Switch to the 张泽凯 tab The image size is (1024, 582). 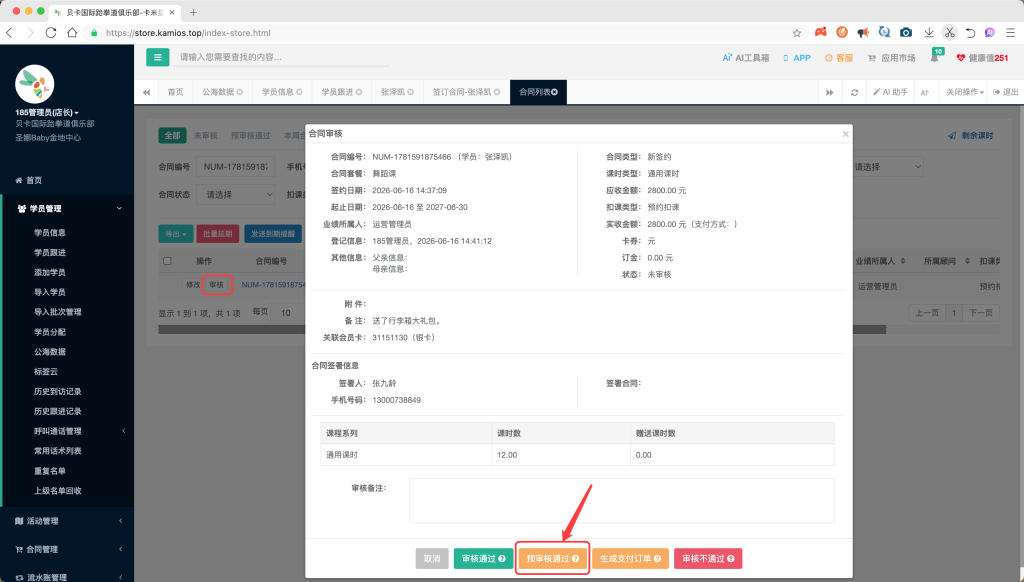(397, 92)
